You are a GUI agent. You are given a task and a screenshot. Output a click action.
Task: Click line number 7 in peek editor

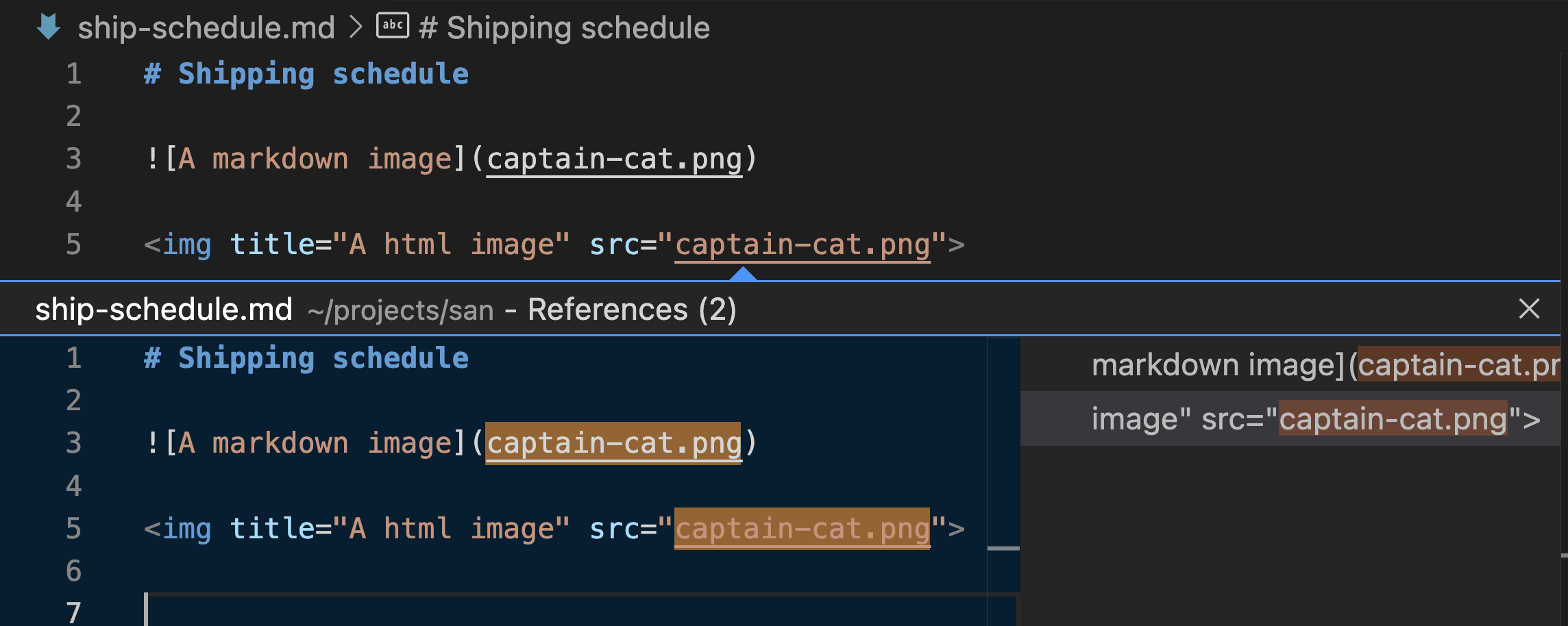click(73, 613)
